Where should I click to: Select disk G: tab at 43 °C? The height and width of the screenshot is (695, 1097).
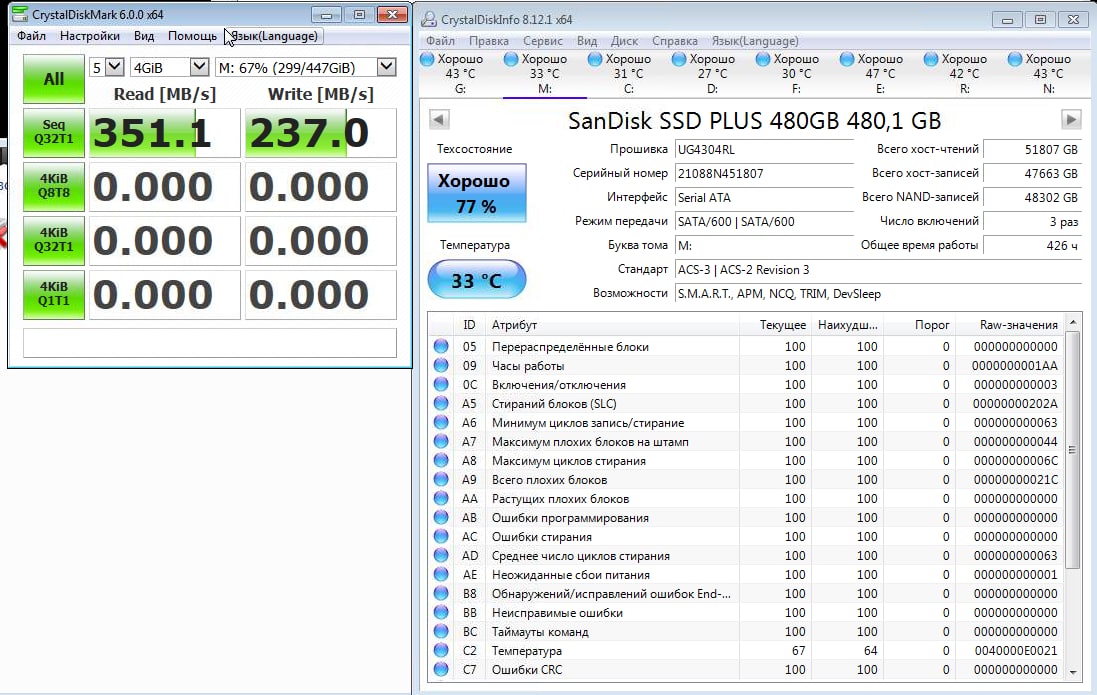pos(460,73)
